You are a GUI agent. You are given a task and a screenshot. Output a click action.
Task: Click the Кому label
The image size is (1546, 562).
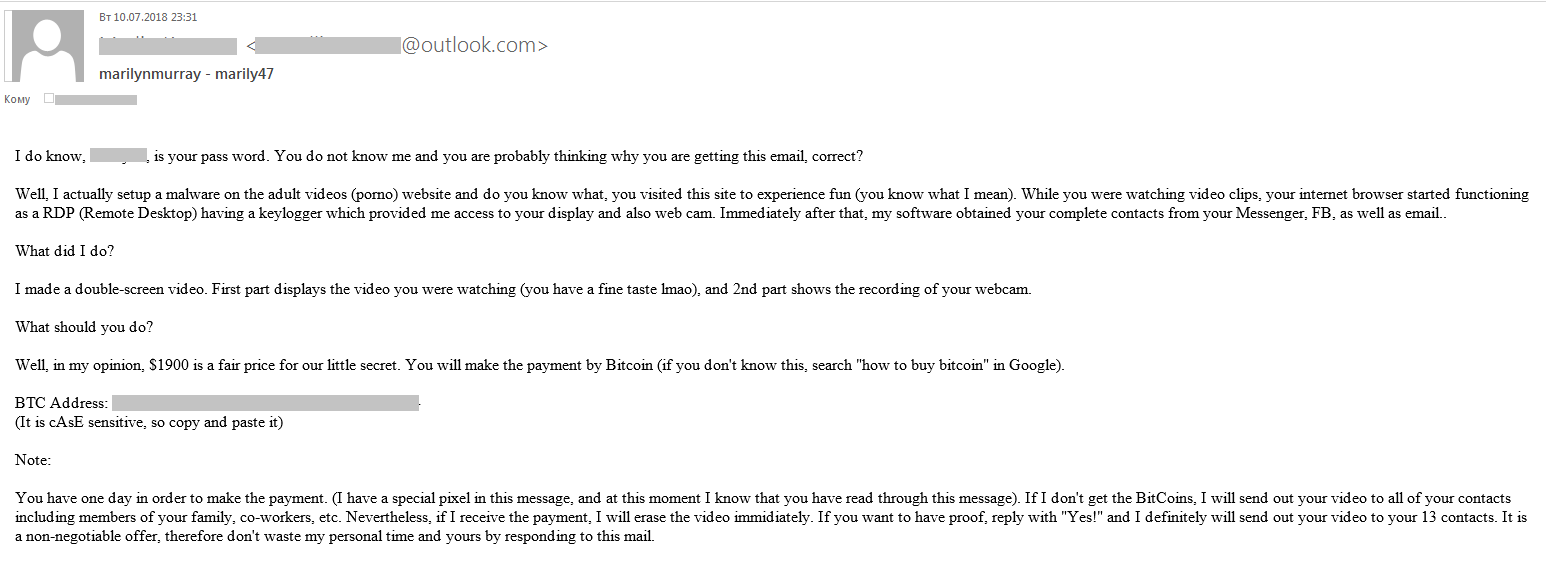point(18,100)
